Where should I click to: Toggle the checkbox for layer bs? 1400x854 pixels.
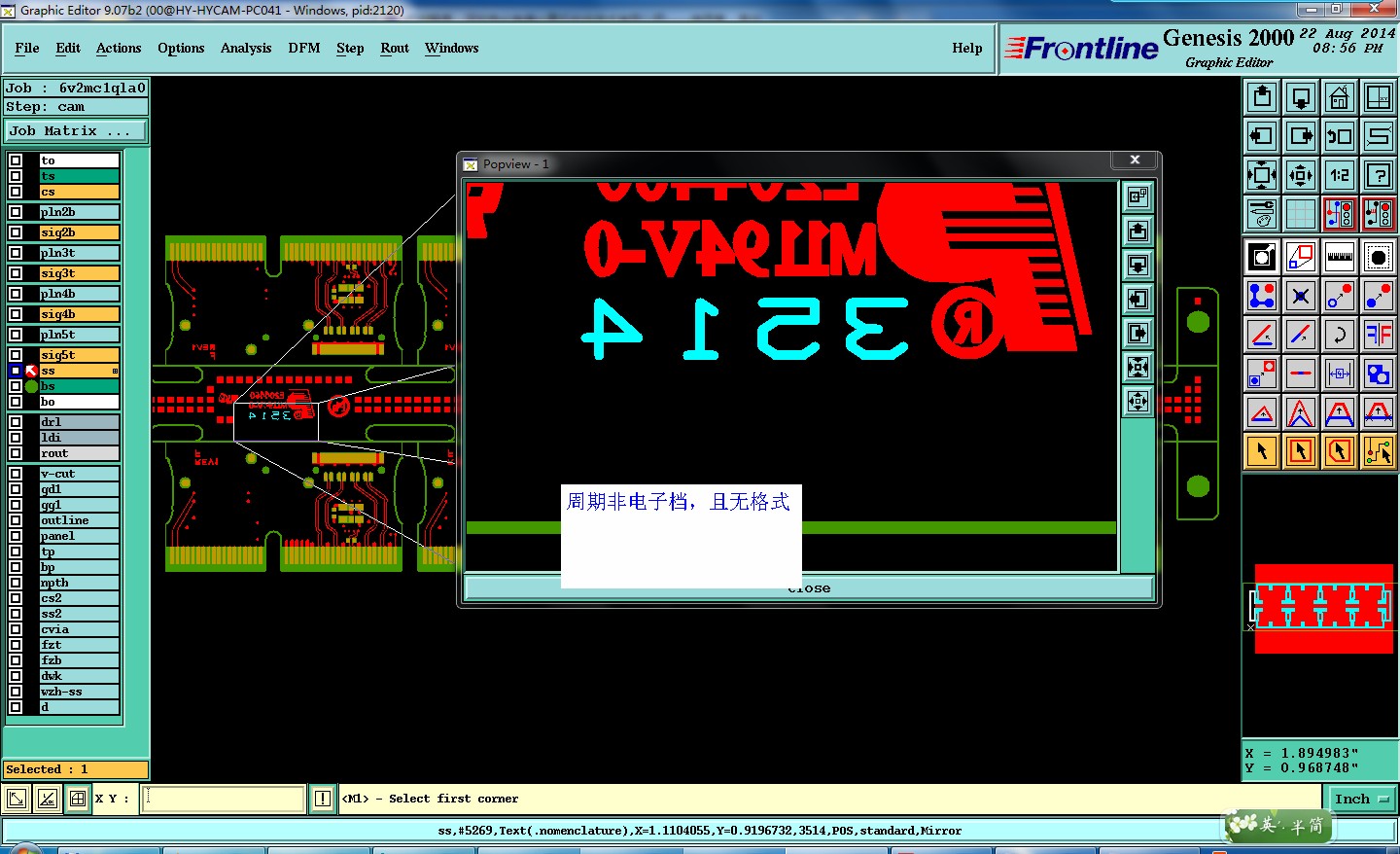click(x=16, y=386)
